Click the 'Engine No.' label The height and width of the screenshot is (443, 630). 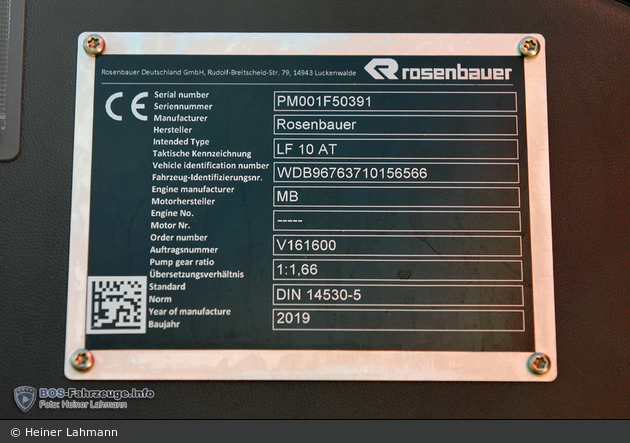point(172,213)
